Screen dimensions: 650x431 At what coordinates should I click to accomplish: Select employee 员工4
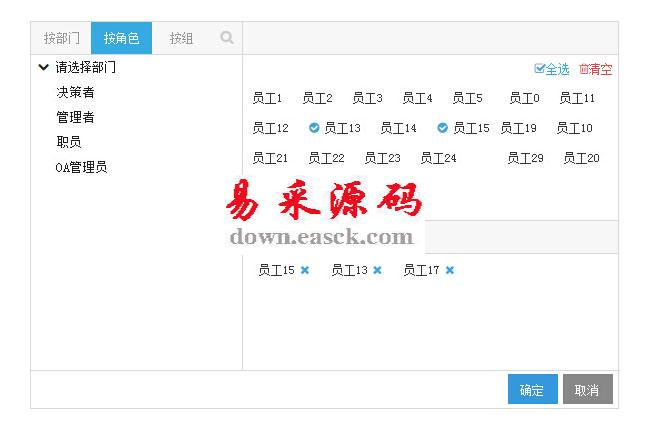(x=418, y=98)
